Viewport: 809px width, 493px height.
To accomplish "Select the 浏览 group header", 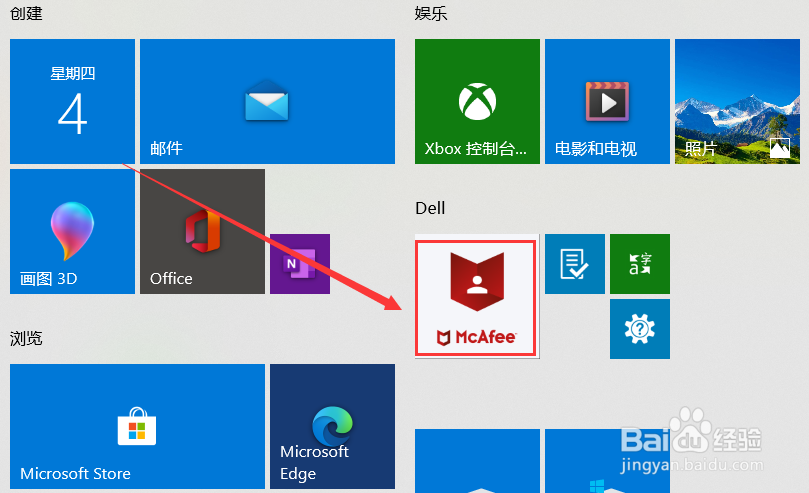I will point(26,339).
